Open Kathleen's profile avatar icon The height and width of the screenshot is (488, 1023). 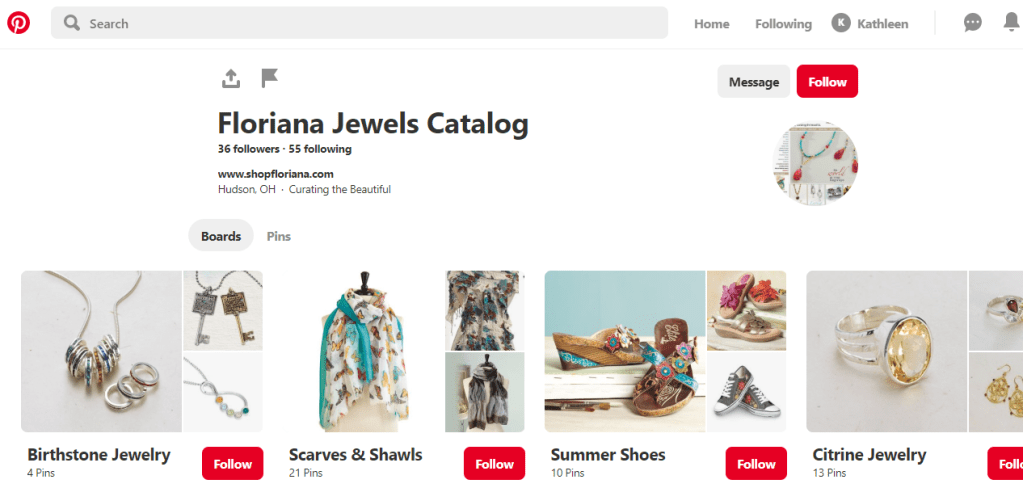tap(841, 24)
